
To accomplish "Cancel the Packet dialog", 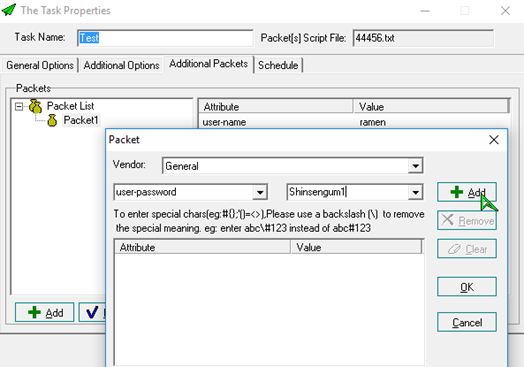I will tap(467, 322).
